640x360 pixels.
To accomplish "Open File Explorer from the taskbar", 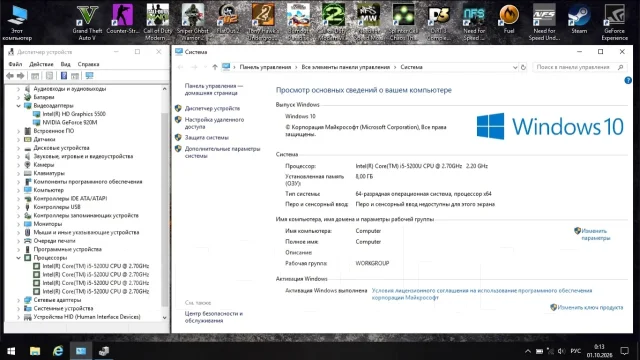I will point(35,351).
